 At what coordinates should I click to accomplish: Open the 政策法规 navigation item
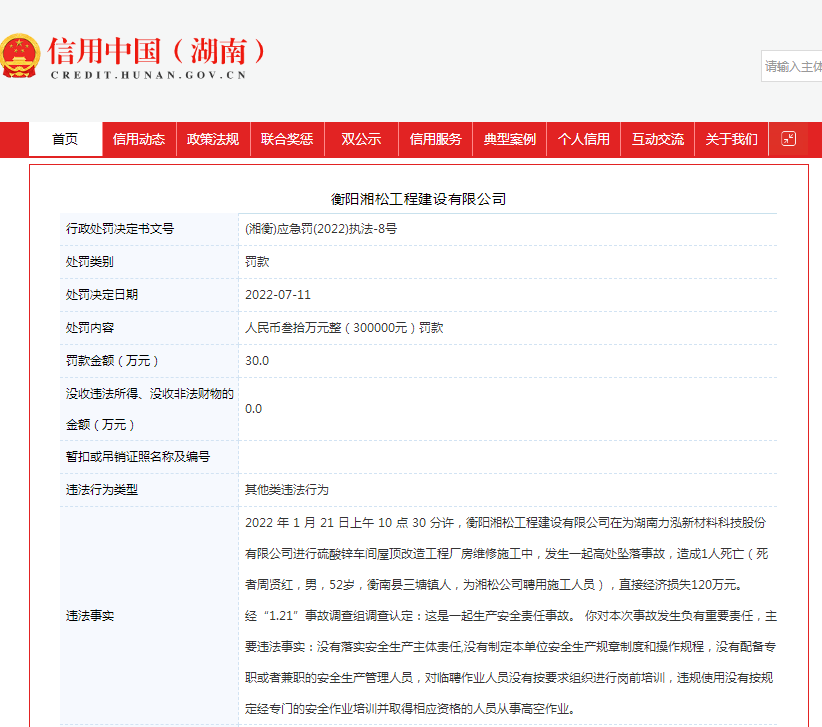pos(213,140)
